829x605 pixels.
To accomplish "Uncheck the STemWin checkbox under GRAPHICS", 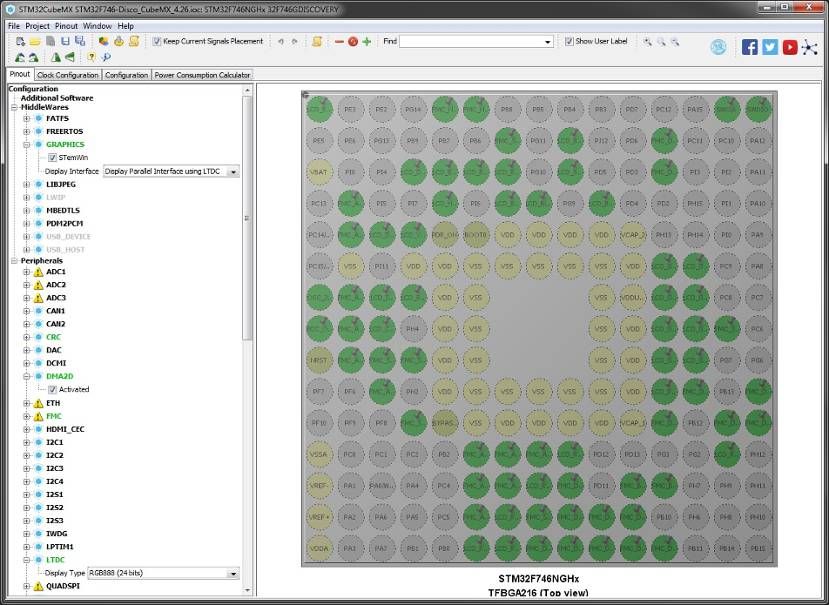I will tap(52, 158).
